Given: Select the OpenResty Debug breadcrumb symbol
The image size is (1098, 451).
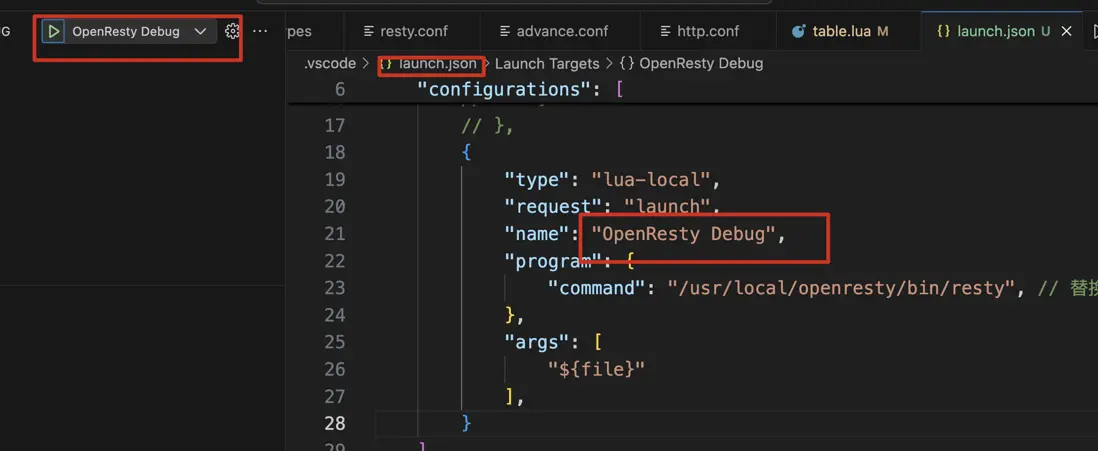Looking at the screenshot, I should pyautogui.click(x=700, y=63).
